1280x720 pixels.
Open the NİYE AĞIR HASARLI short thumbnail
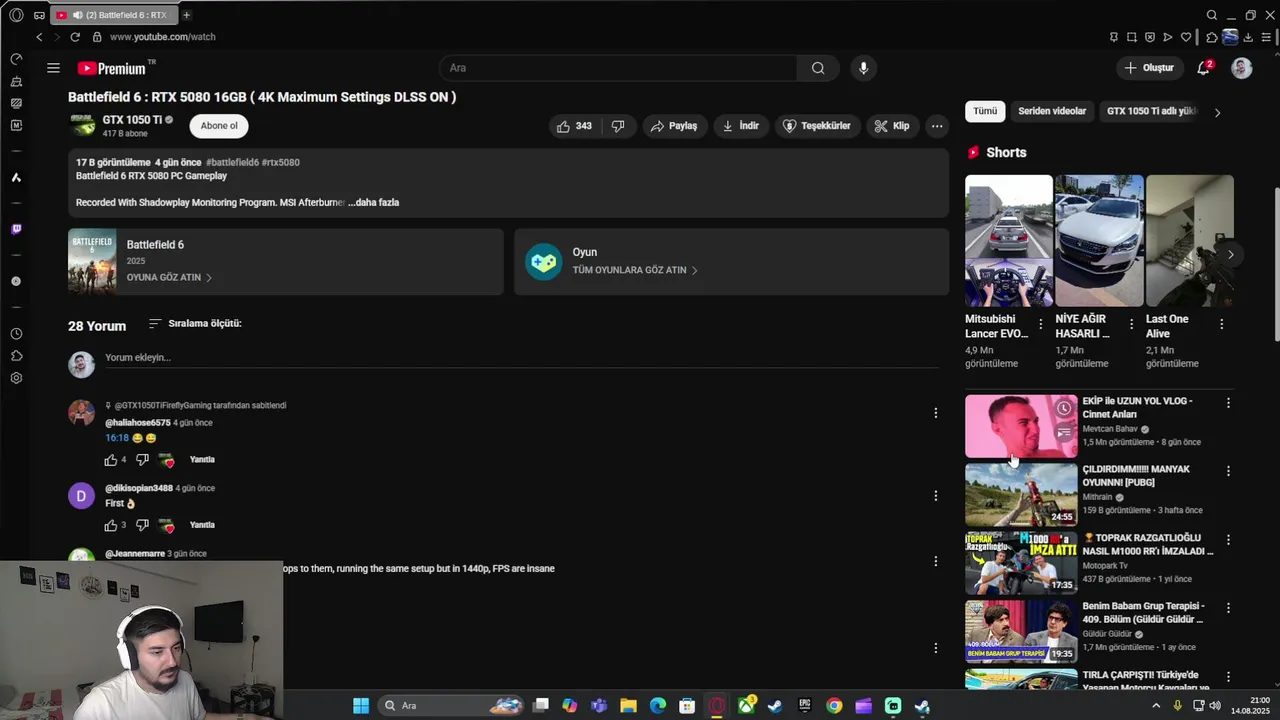pos(1099,241)
